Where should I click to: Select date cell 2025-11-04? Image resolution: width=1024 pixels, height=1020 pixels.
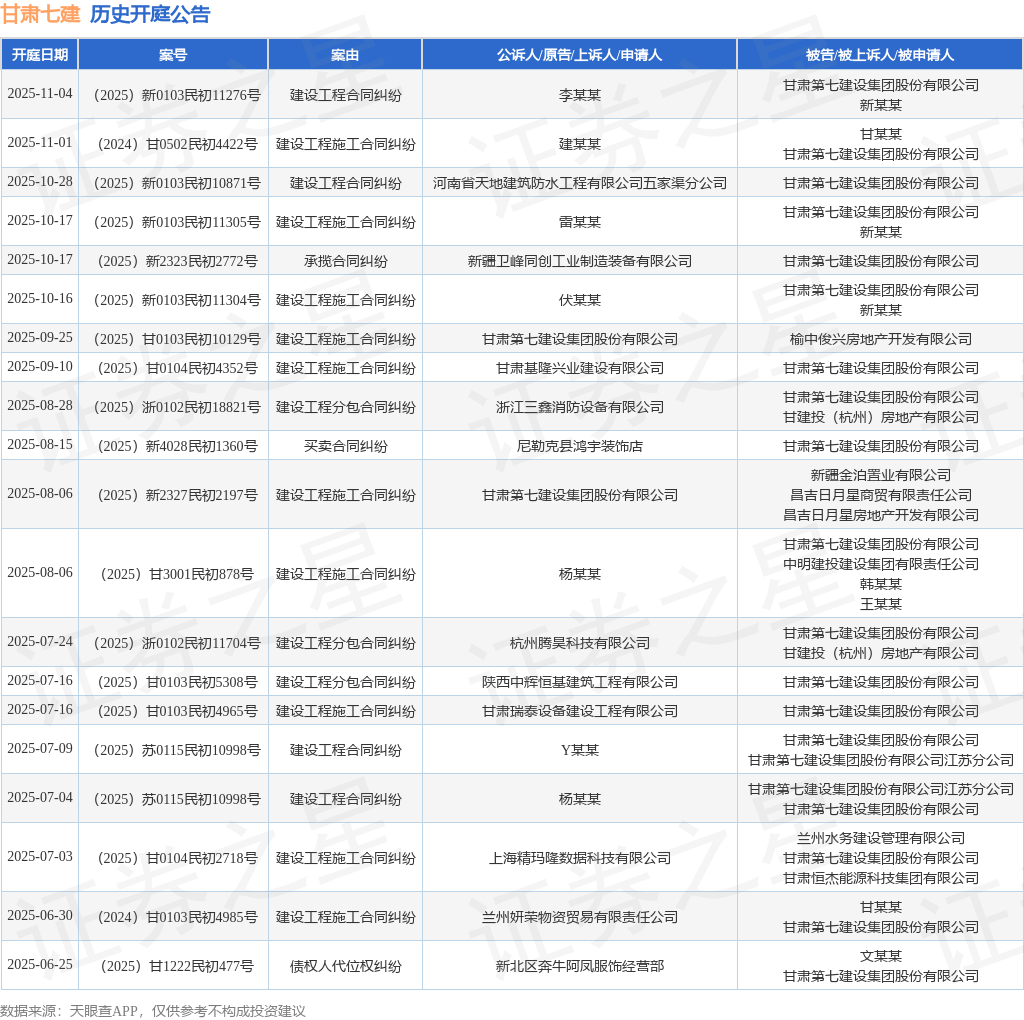(40, 93)
